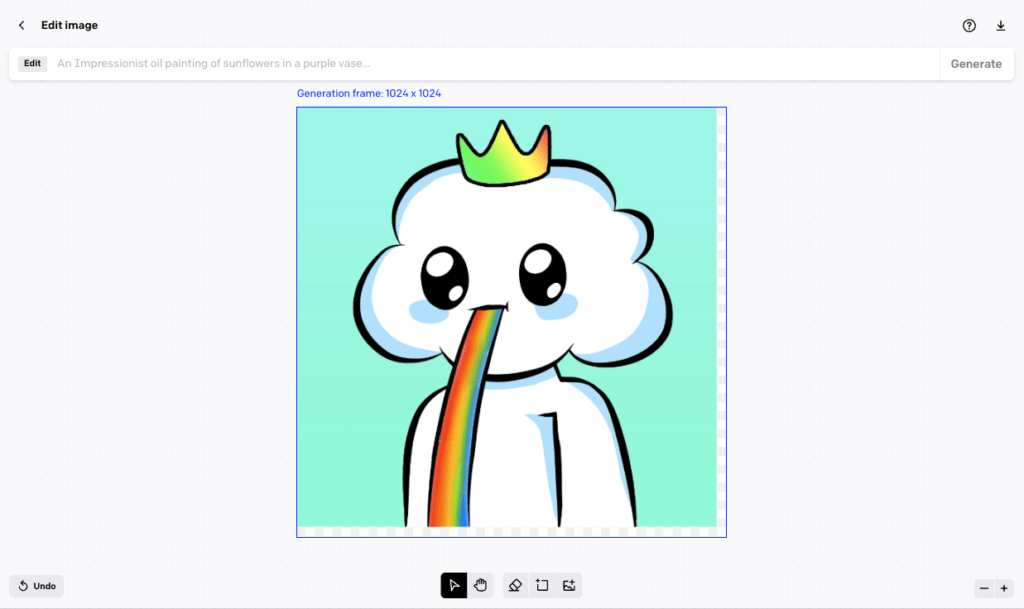Click the Generation frame 1024 x 1024 label
This screenshot has width=1024, height=609.
[x=369, y=93]
